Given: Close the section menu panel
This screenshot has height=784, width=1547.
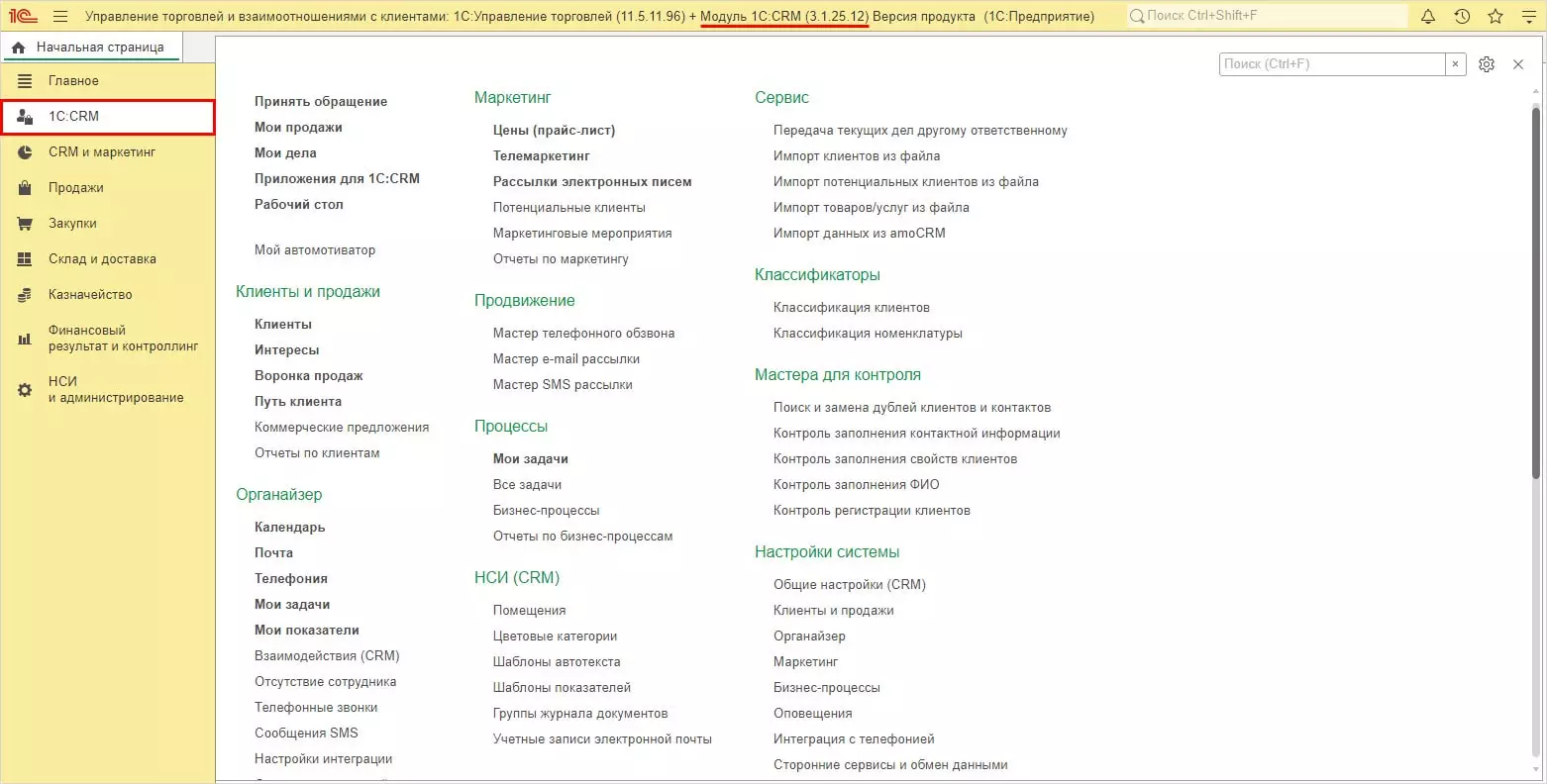Looking at the screenshot, I should pos(1518,64).
